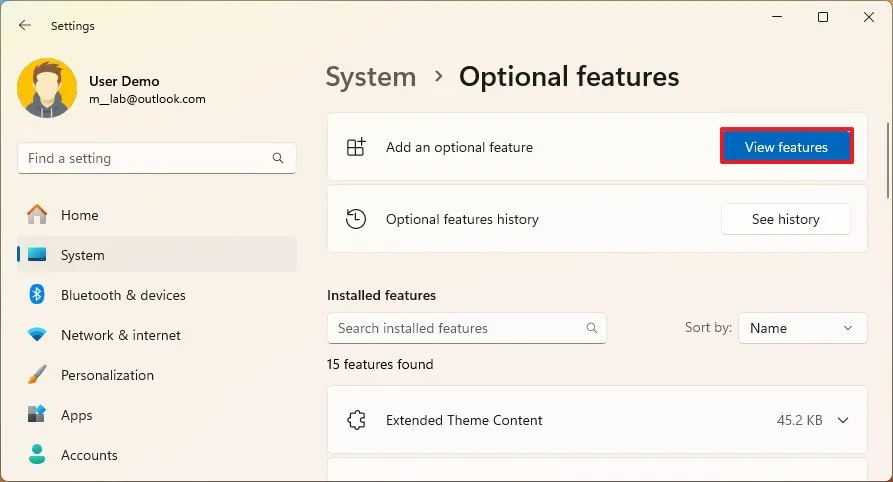
Task: Click the Optional features history clock icon
Action: coord(356,219)
